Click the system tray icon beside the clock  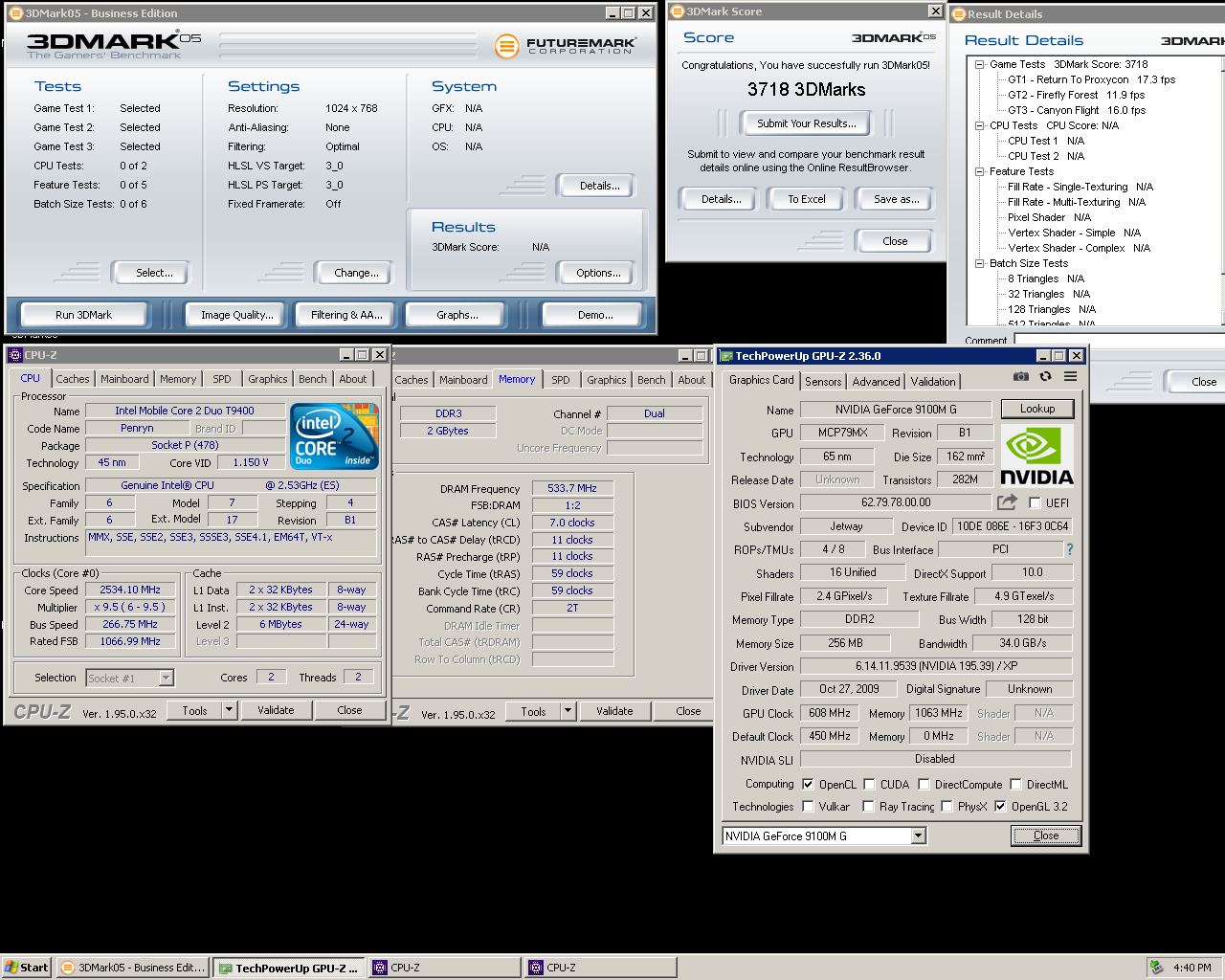click(x=1156, y=968)
